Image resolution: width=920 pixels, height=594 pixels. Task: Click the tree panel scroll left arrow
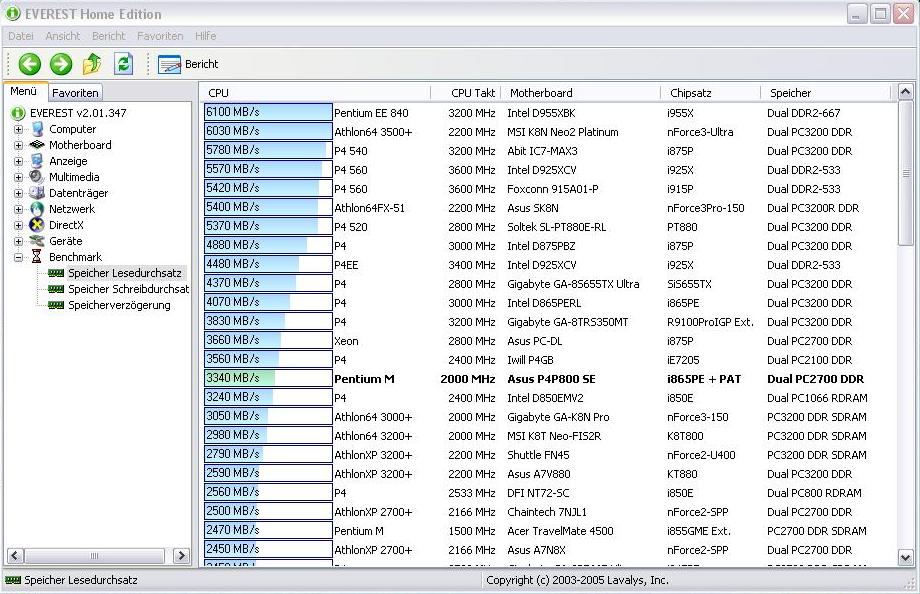(15, 555)
